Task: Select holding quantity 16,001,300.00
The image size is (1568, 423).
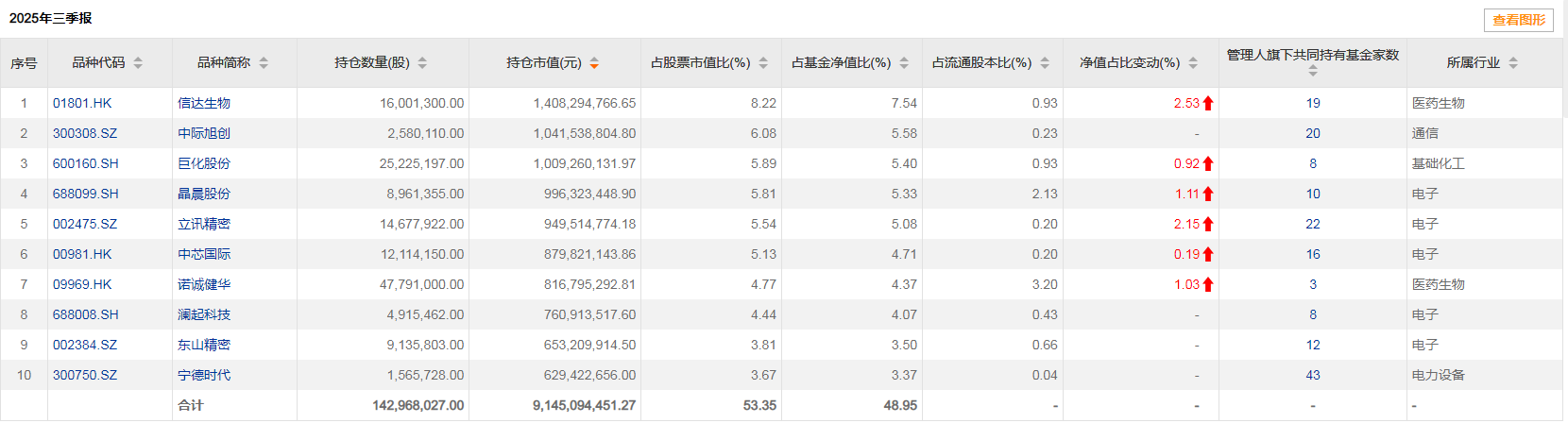Action: click(x=422, y=103)
